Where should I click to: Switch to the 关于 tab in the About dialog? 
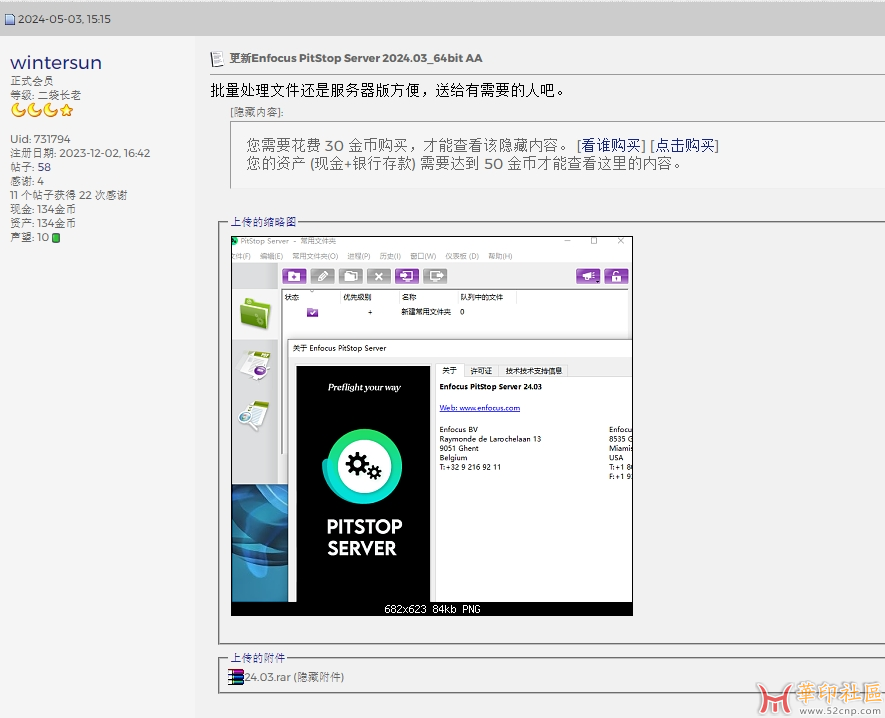450,370
